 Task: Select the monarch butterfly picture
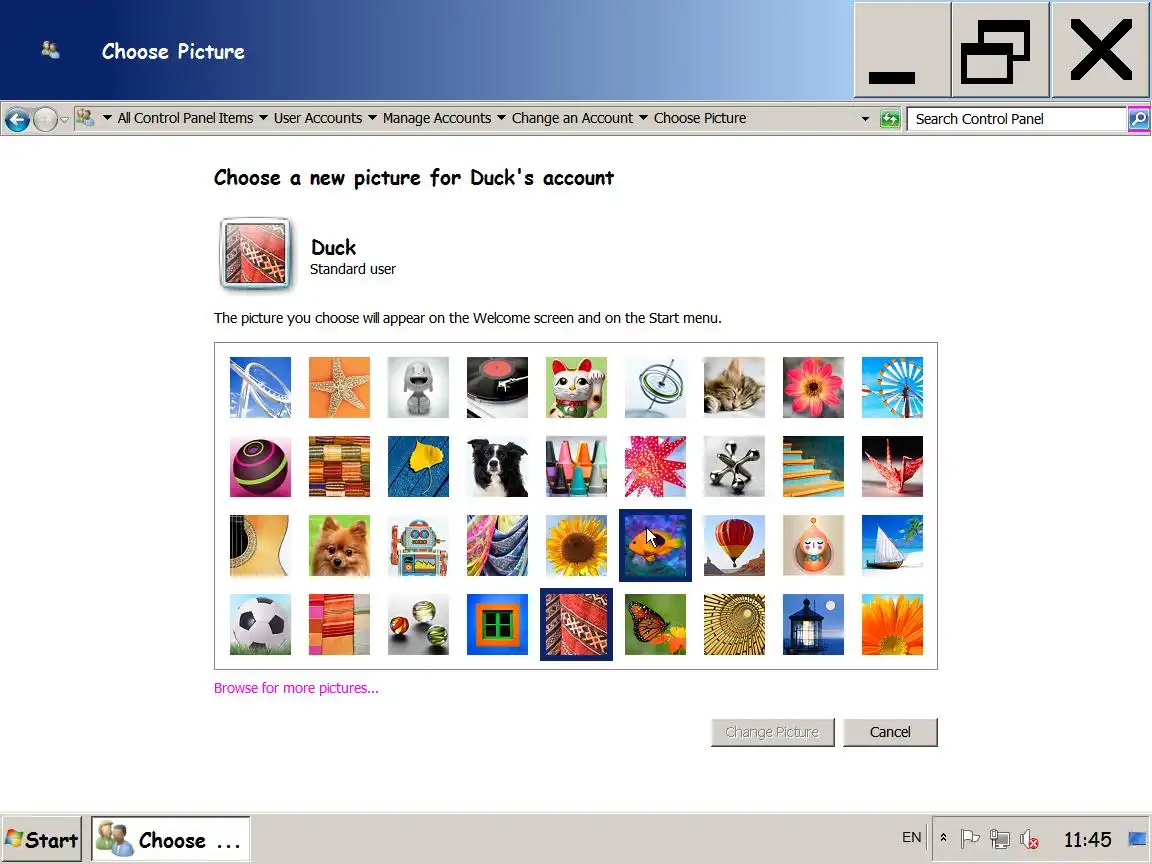(655, 624)
